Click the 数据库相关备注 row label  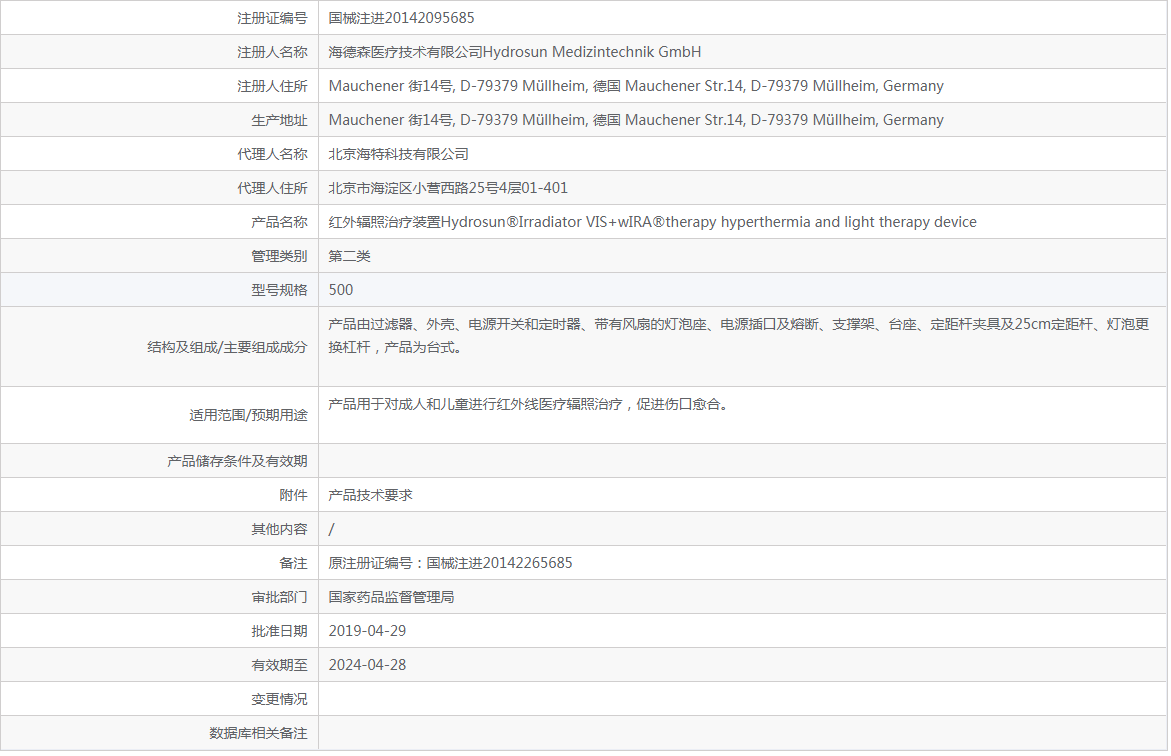pos(258,734)
